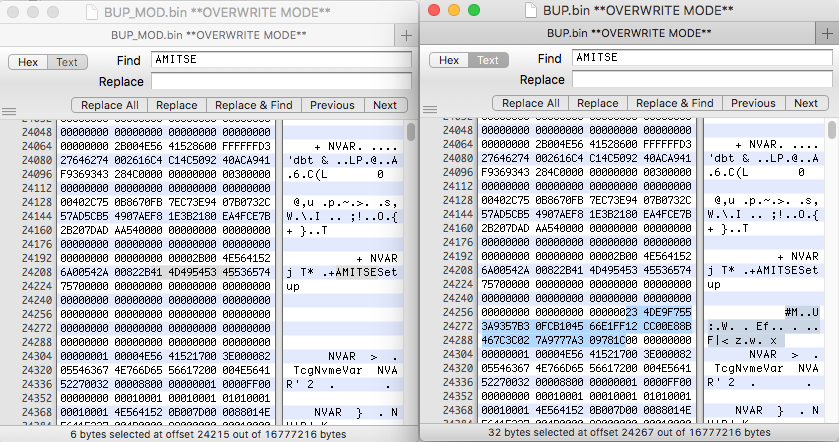Add a new tab in BUP_MOD.bin window
The width and height of the screenshot is (839, 442).
(406, 36)
